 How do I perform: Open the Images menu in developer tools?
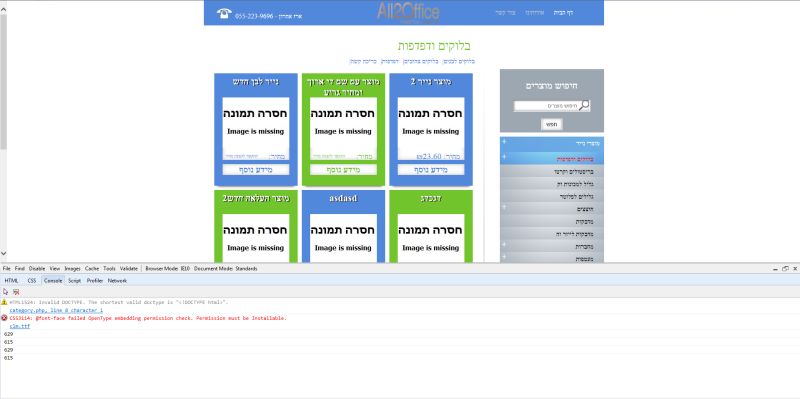tap(72, 268)
